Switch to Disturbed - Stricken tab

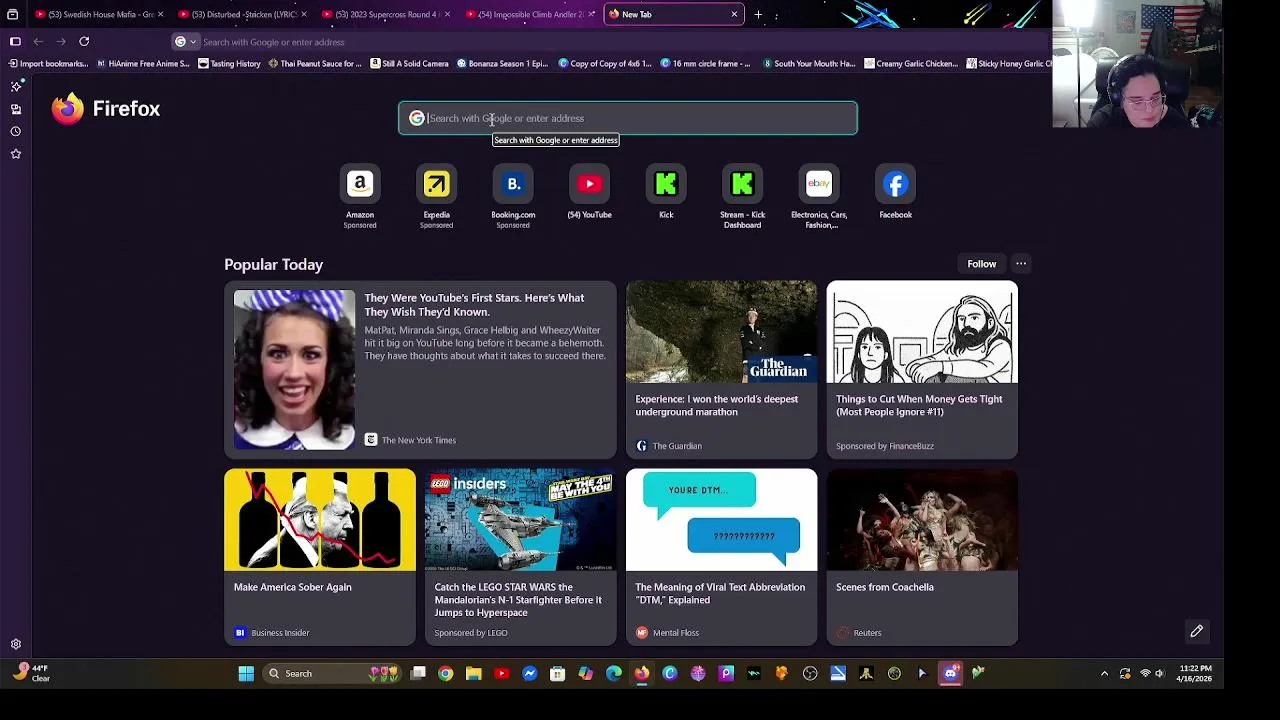point(244,15)
